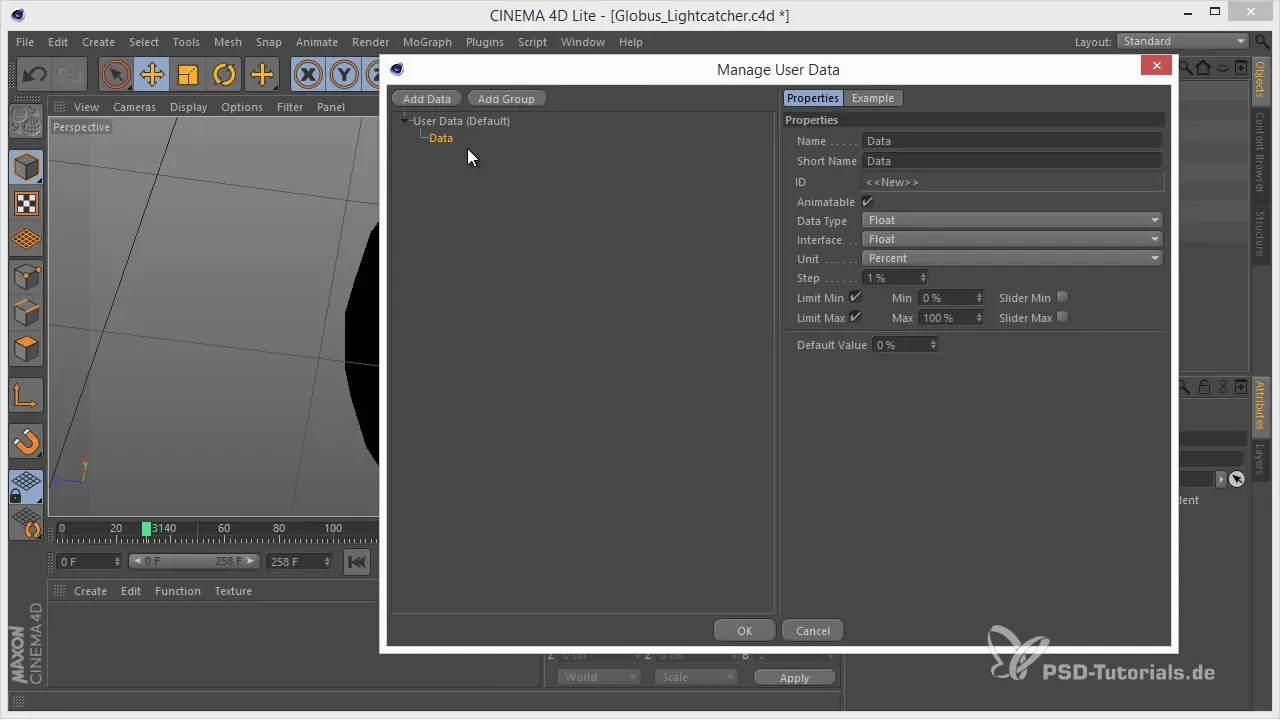Select the Data item in user data tree

point(441,138)
